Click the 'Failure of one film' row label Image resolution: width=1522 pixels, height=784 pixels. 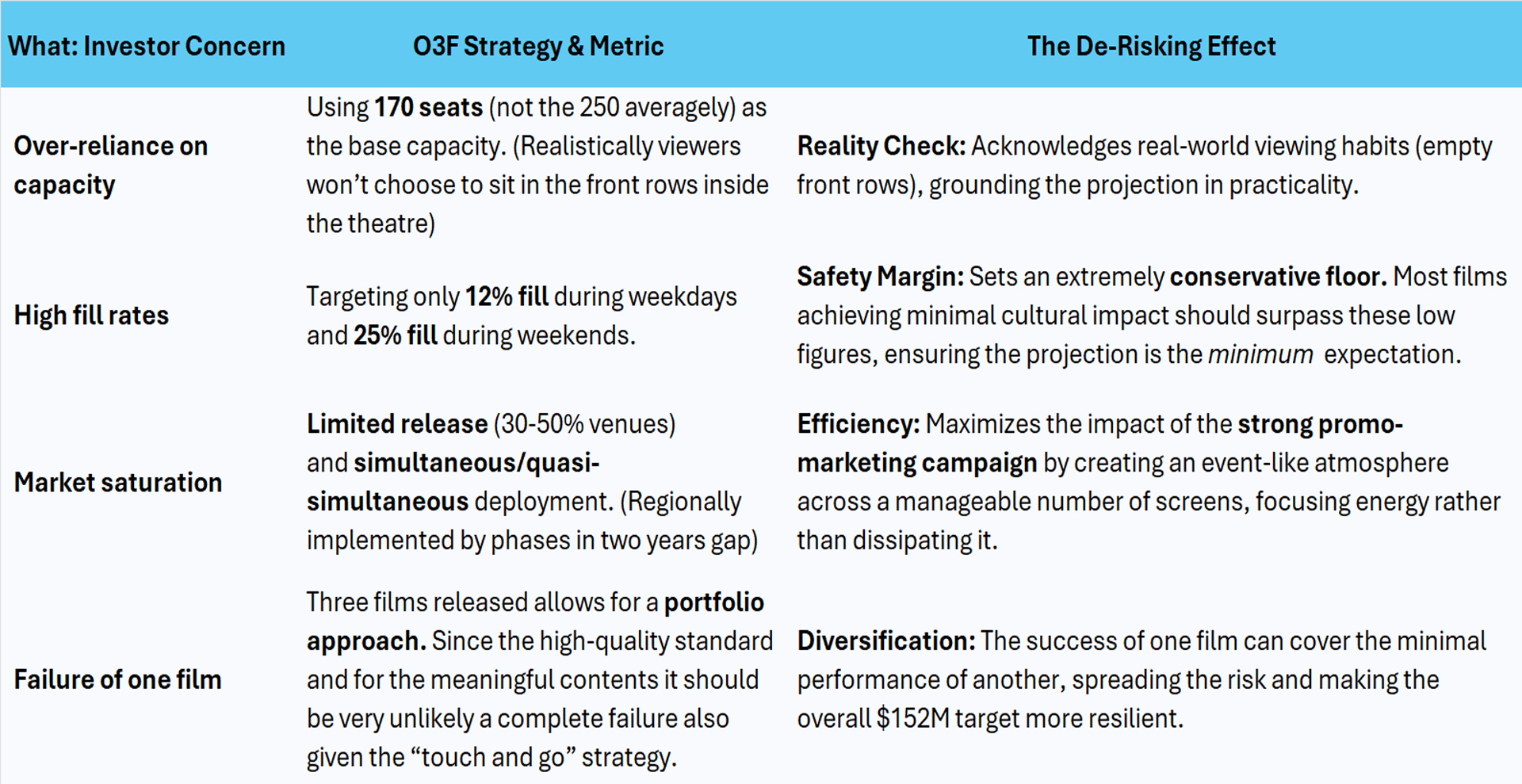tap(118, 679)
